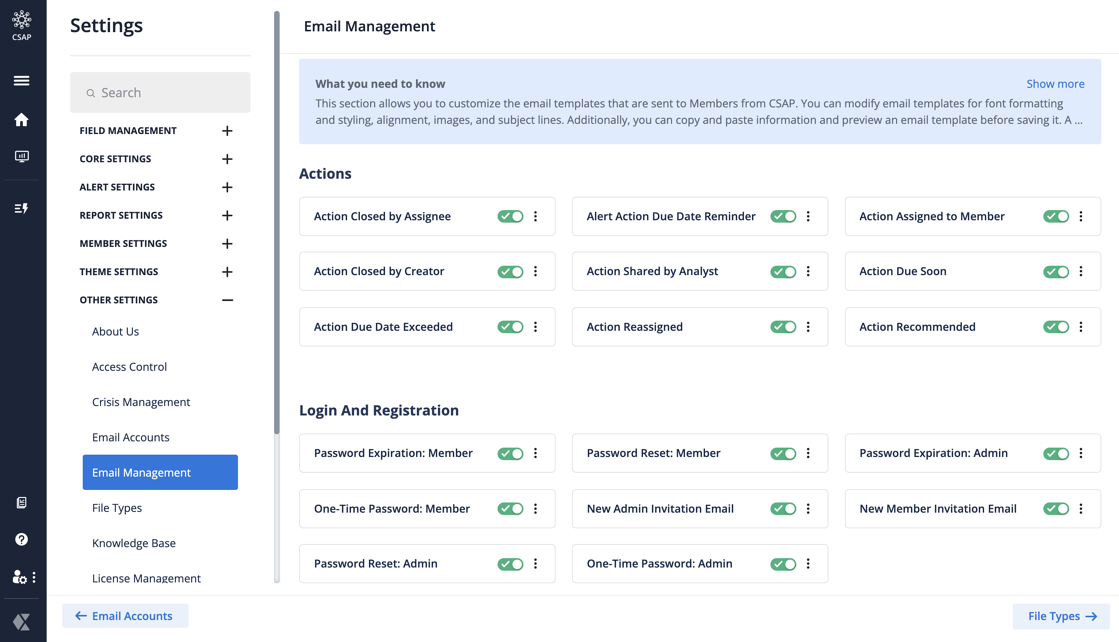Expand the Field Management section
This screenshot has width=1119, height=642.
[227, 131]
